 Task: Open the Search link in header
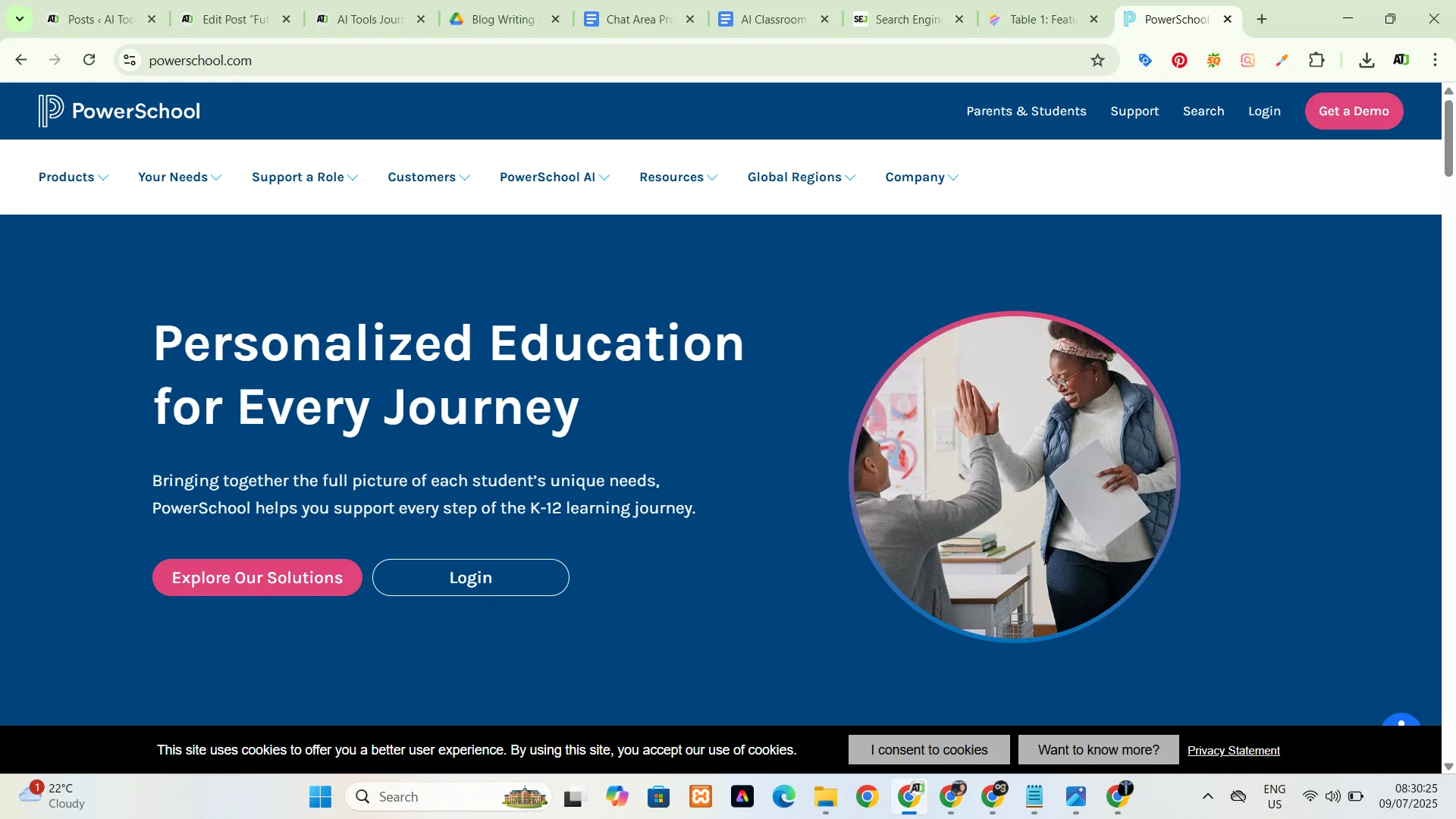(1203, 111)
